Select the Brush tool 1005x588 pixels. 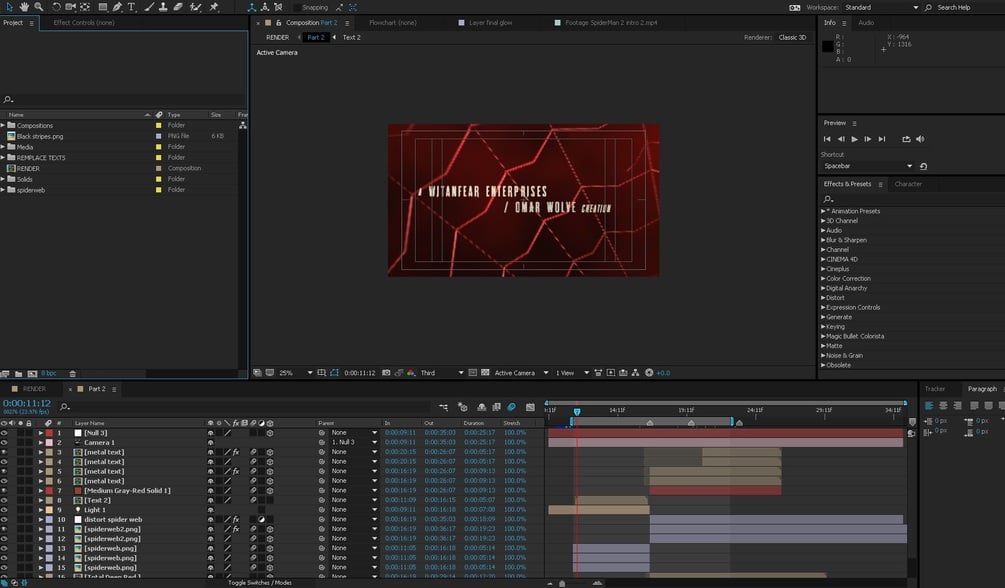pyautogui.click(x=149, y=7)
